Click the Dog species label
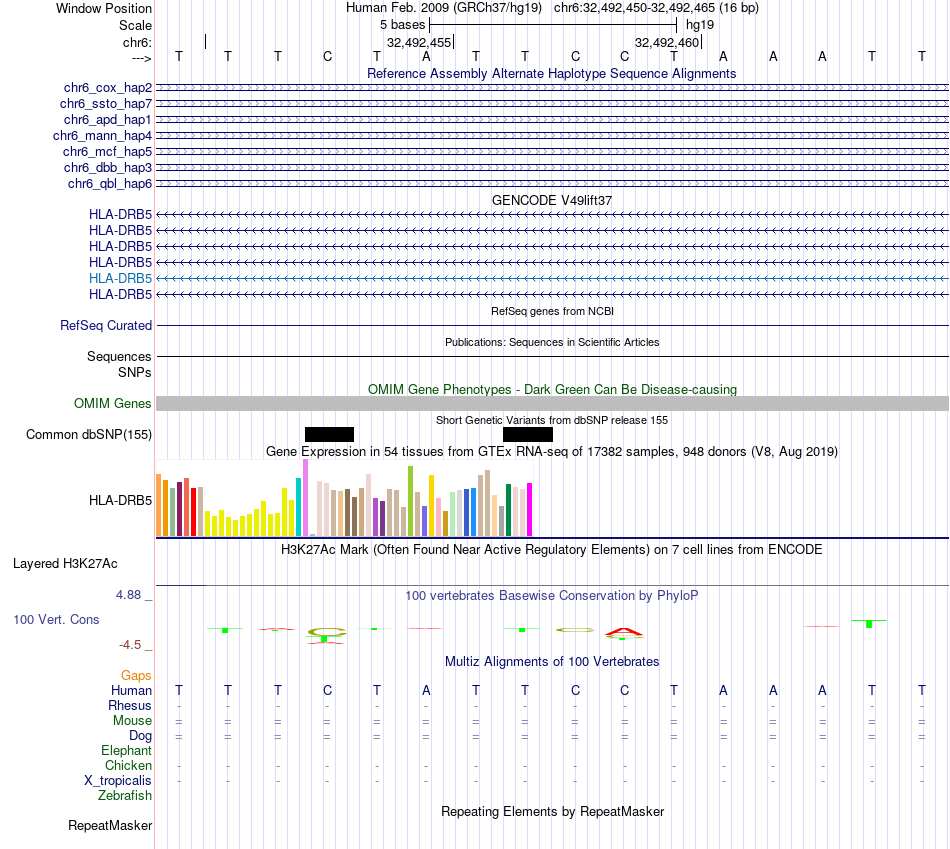 (x=141, y=736)
